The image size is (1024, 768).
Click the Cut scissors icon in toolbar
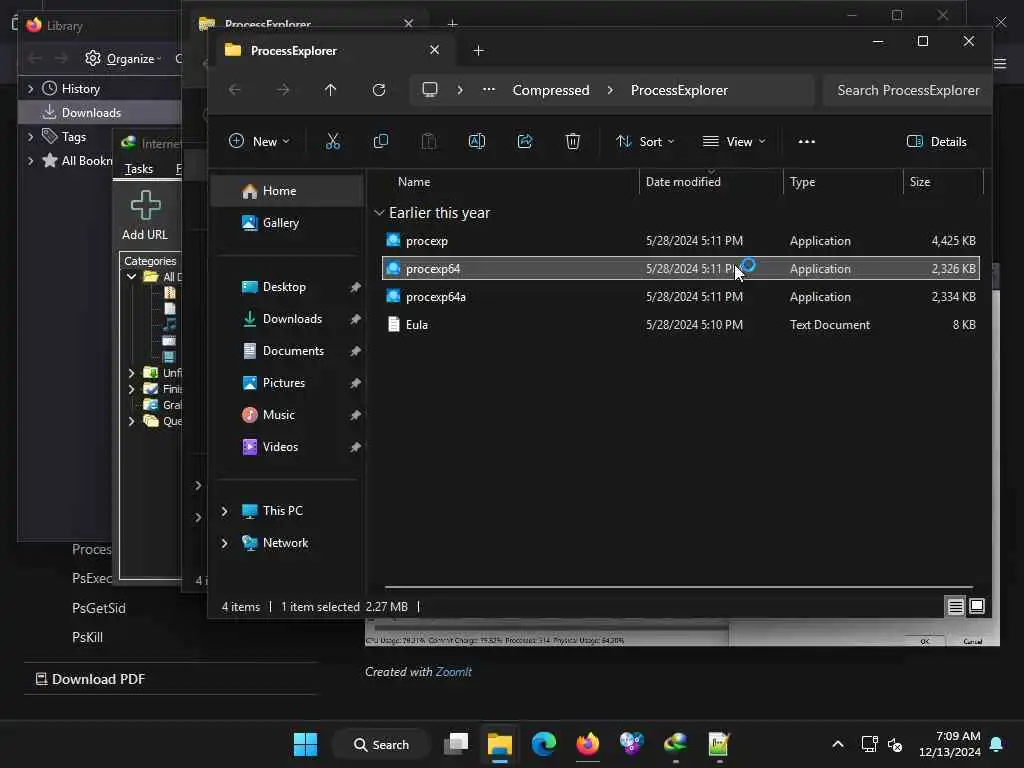tap(332, 141)
